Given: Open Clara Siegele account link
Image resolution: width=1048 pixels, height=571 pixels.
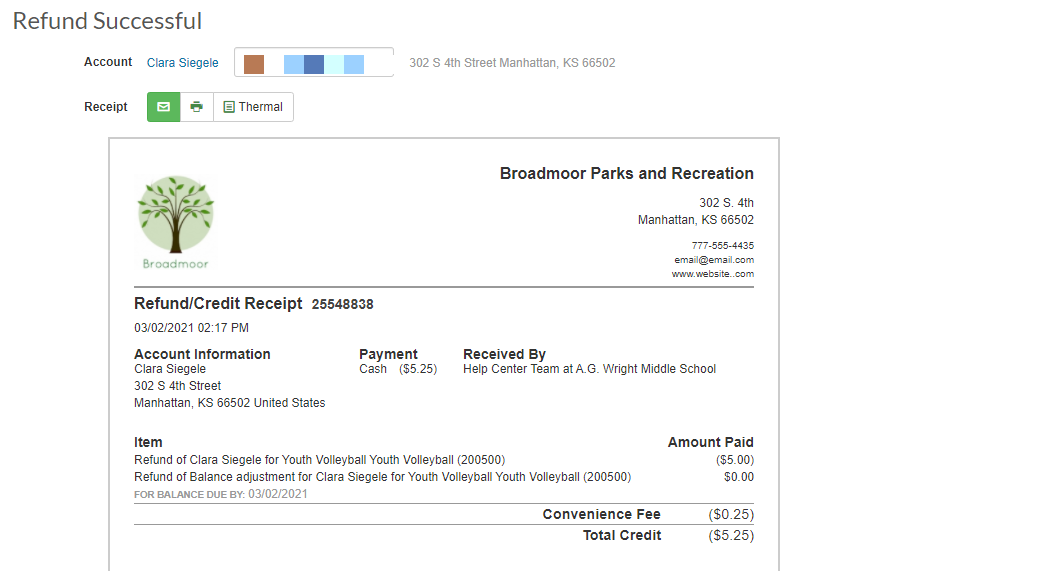Looking at the screenshot, I should (x=182, y=63).
